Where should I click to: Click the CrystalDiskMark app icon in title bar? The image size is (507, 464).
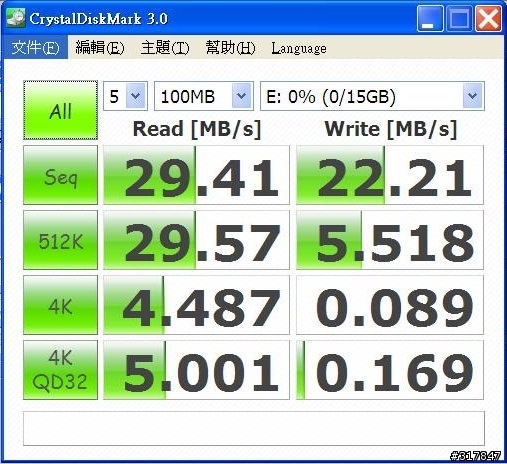coord(16,17)
